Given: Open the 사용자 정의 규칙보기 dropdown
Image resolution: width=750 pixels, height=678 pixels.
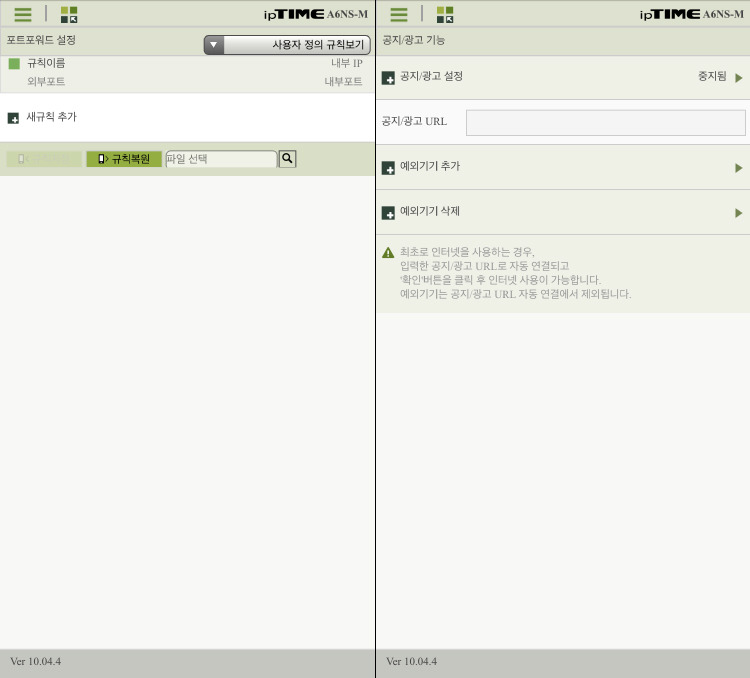Looking at the screenshot, I should (x=287, y=44).
